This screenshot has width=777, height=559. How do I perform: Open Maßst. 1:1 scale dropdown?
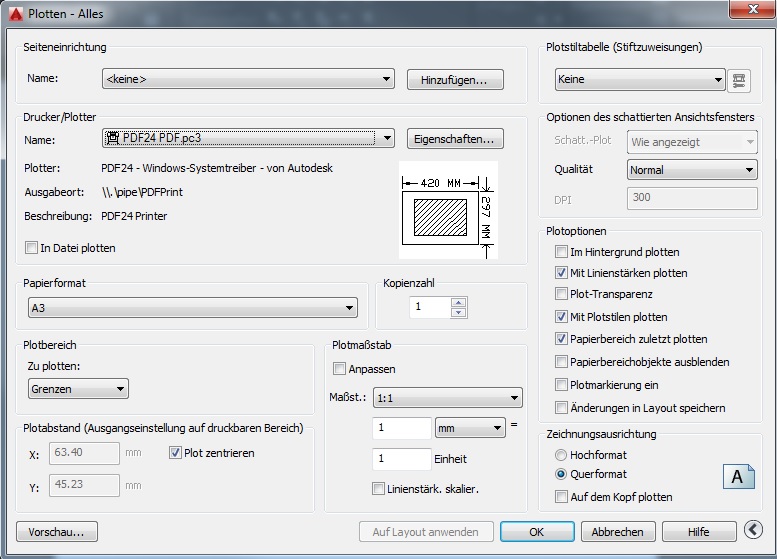pos(447,398)
